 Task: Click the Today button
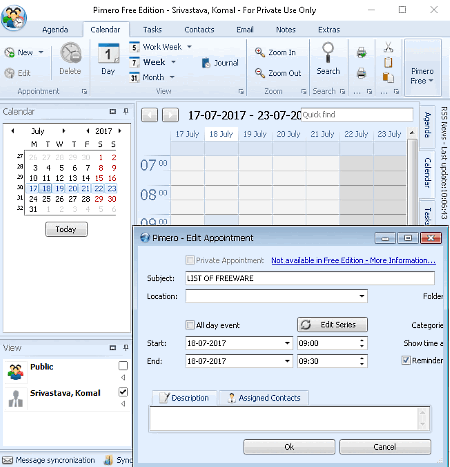pos(66,229)
